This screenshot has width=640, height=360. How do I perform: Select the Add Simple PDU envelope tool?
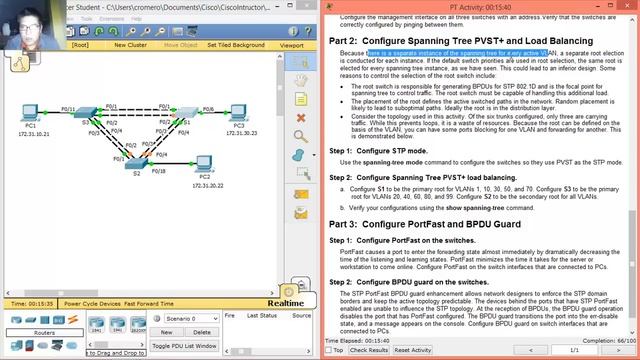301,194
